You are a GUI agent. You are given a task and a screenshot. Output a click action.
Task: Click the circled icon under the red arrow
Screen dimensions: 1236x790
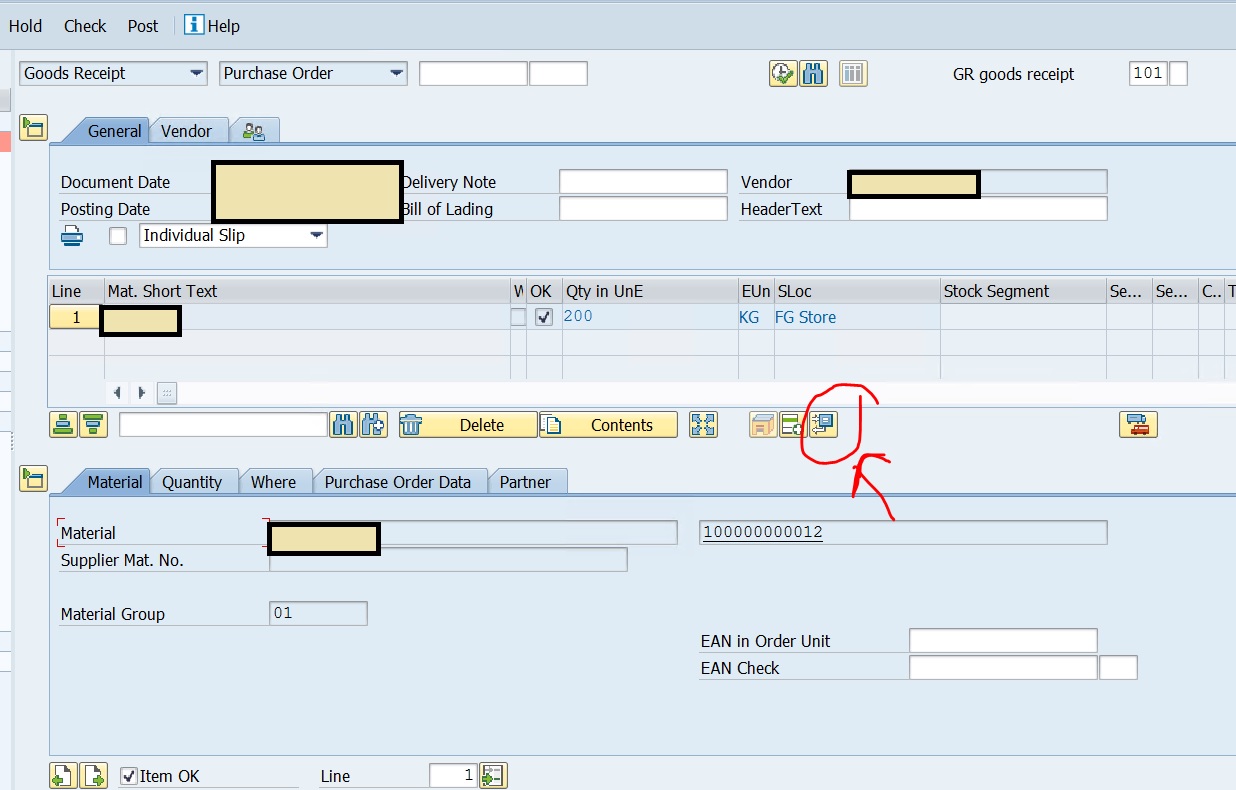coord(823,425)
